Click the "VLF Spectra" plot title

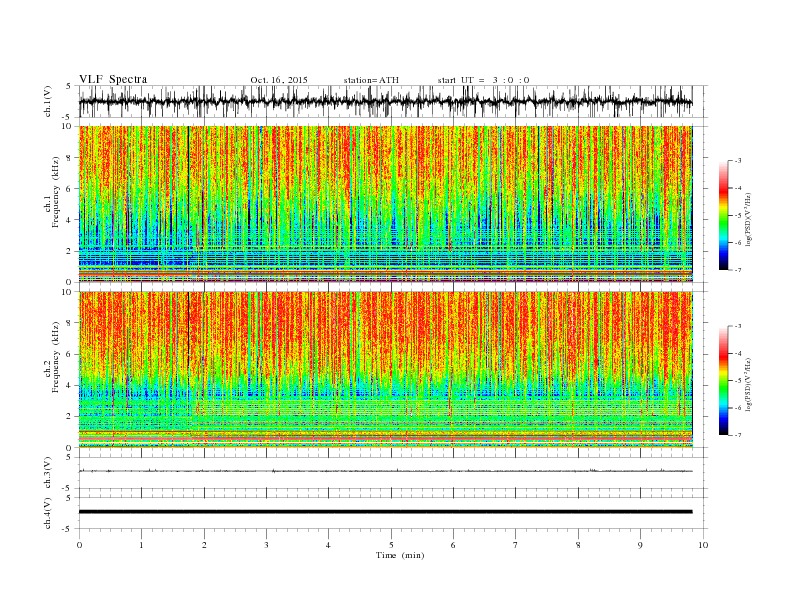[x=113, y=79]
